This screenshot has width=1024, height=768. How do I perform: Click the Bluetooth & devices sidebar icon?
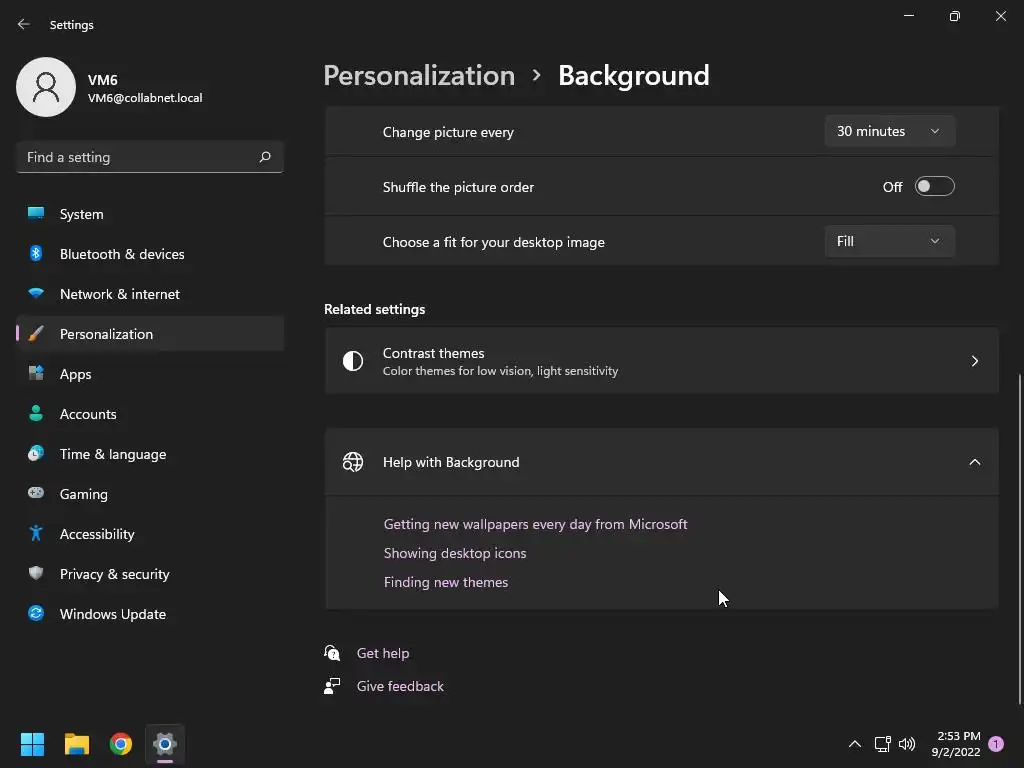36,254
